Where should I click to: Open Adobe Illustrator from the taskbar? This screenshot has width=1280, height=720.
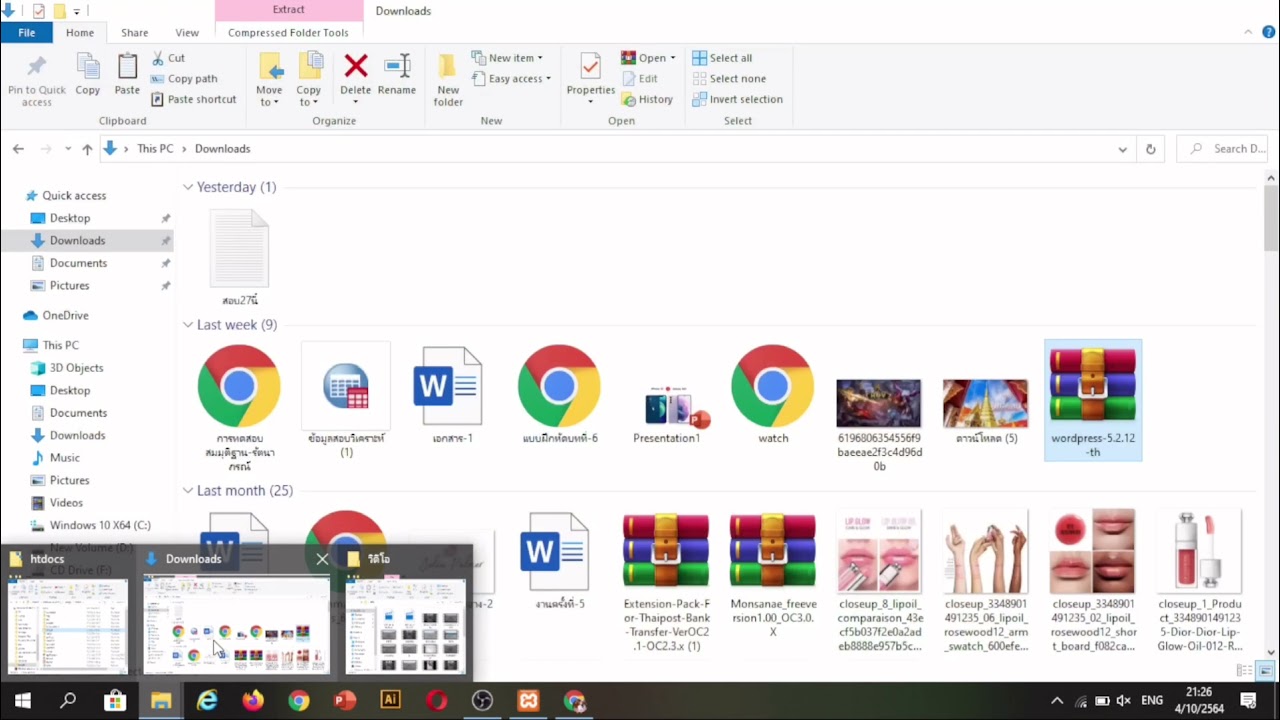(x=391, y=700)
